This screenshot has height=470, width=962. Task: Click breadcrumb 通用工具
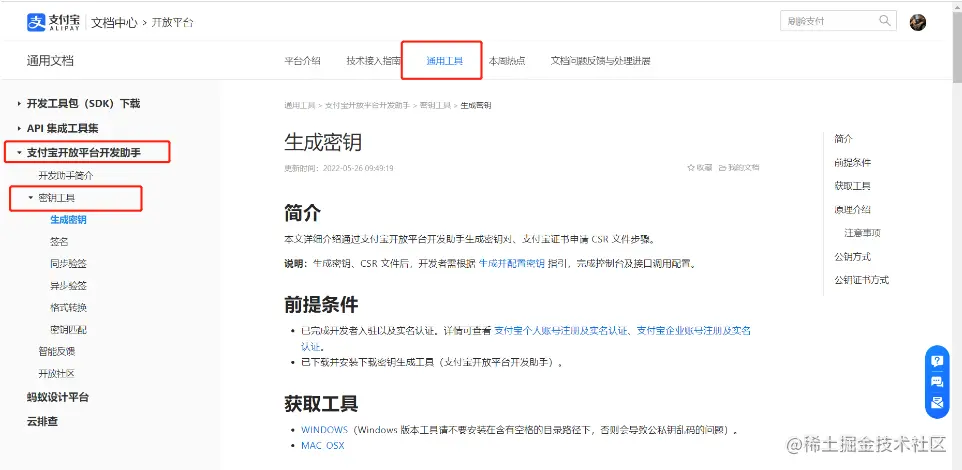(299, 106)
